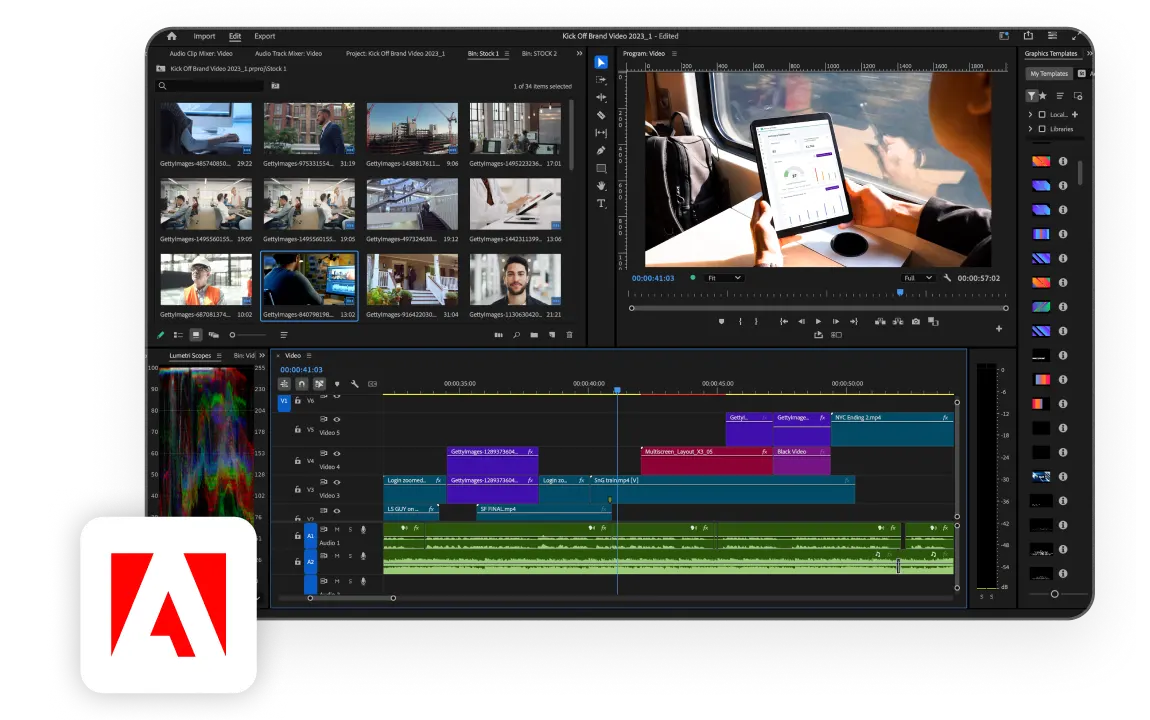Click Add Marker in Program Monitor
Image resolution: width=1150 pixels, height=720 pixels.
click(722, 321)
